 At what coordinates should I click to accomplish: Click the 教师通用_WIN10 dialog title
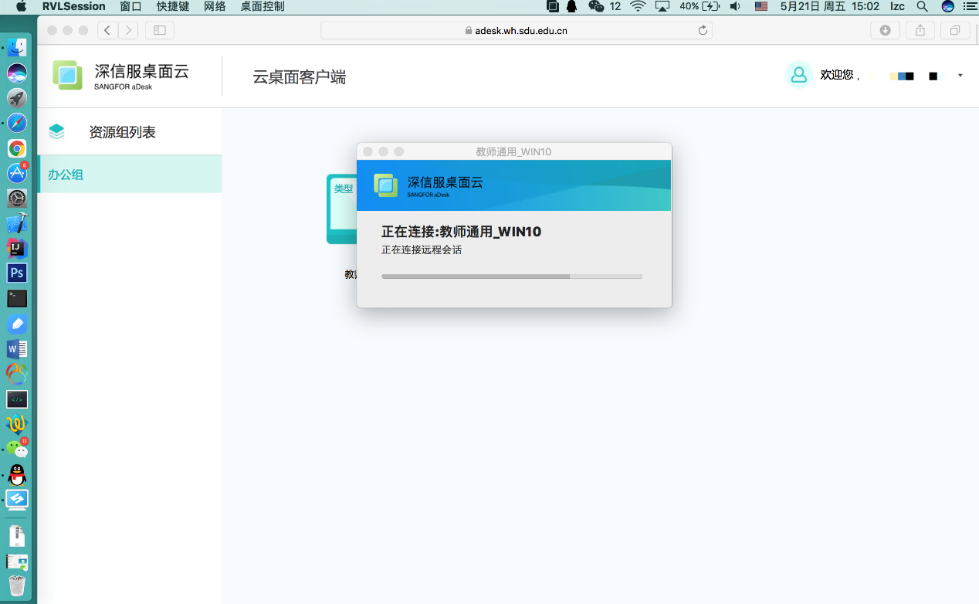pos(513,152)
